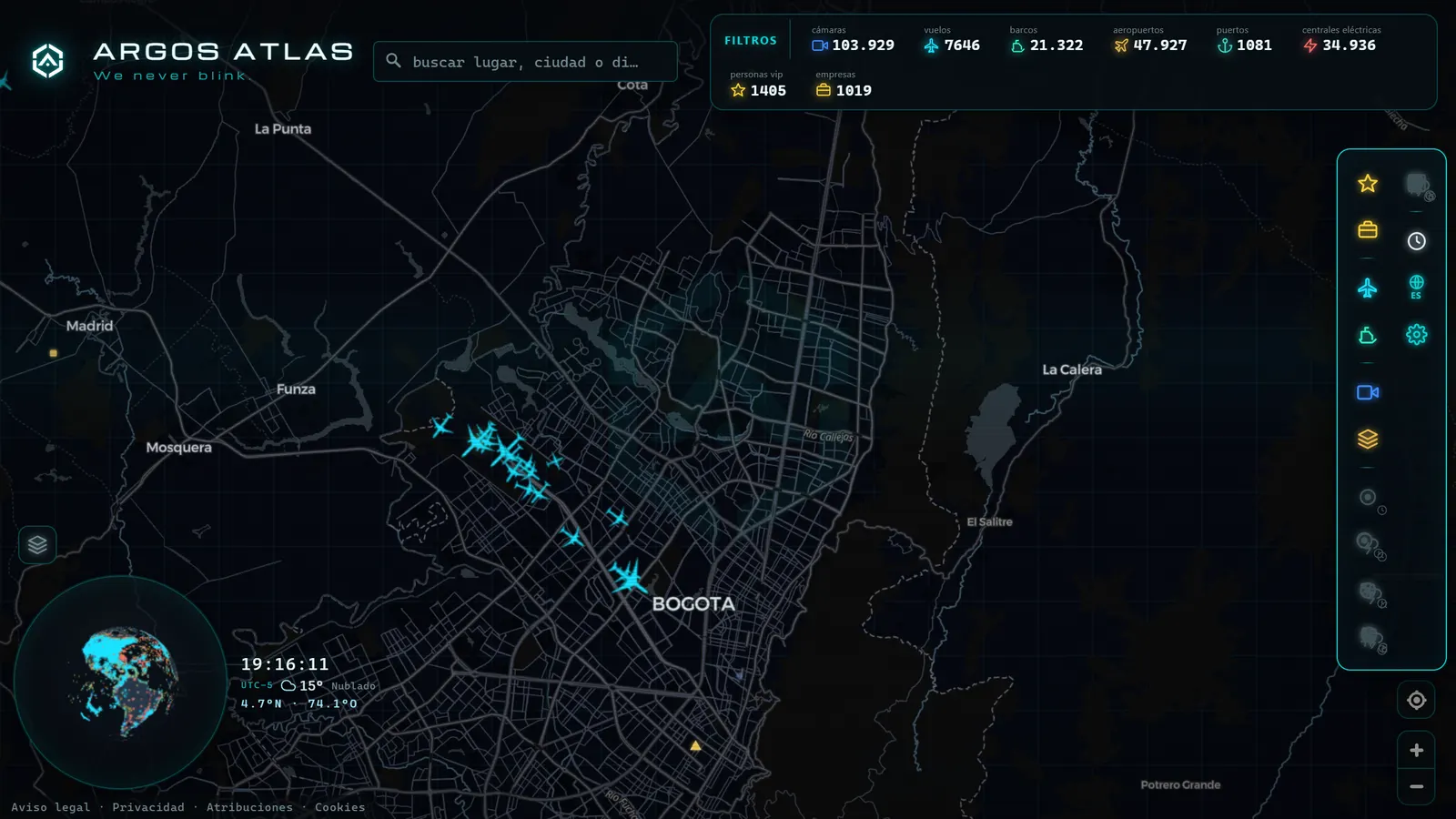The image size is (1456, 819).
Task: Click the FILTROS label
Action: 751,41
